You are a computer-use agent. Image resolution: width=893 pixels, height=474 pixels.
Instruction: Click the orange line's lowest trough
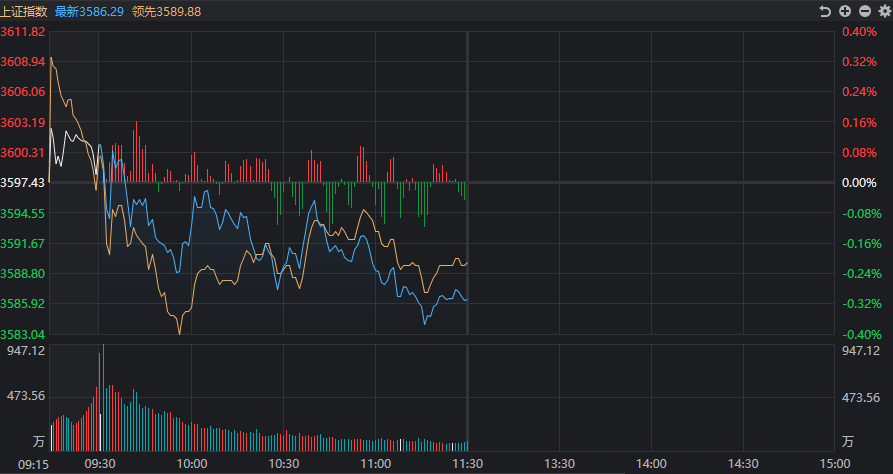click(179, 333)
